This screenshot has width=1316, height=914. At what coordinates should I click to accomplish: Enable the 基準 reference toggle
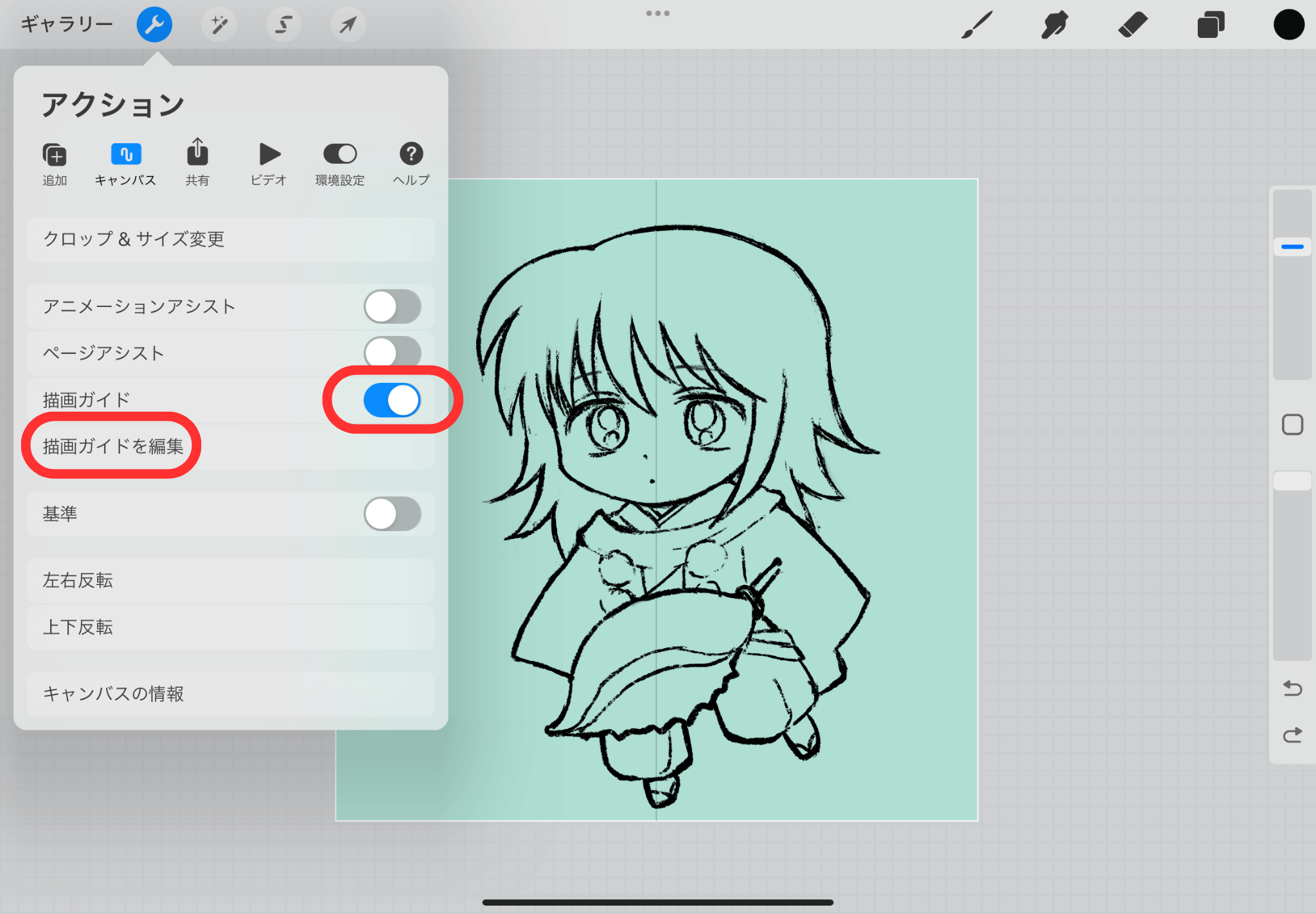392,514
